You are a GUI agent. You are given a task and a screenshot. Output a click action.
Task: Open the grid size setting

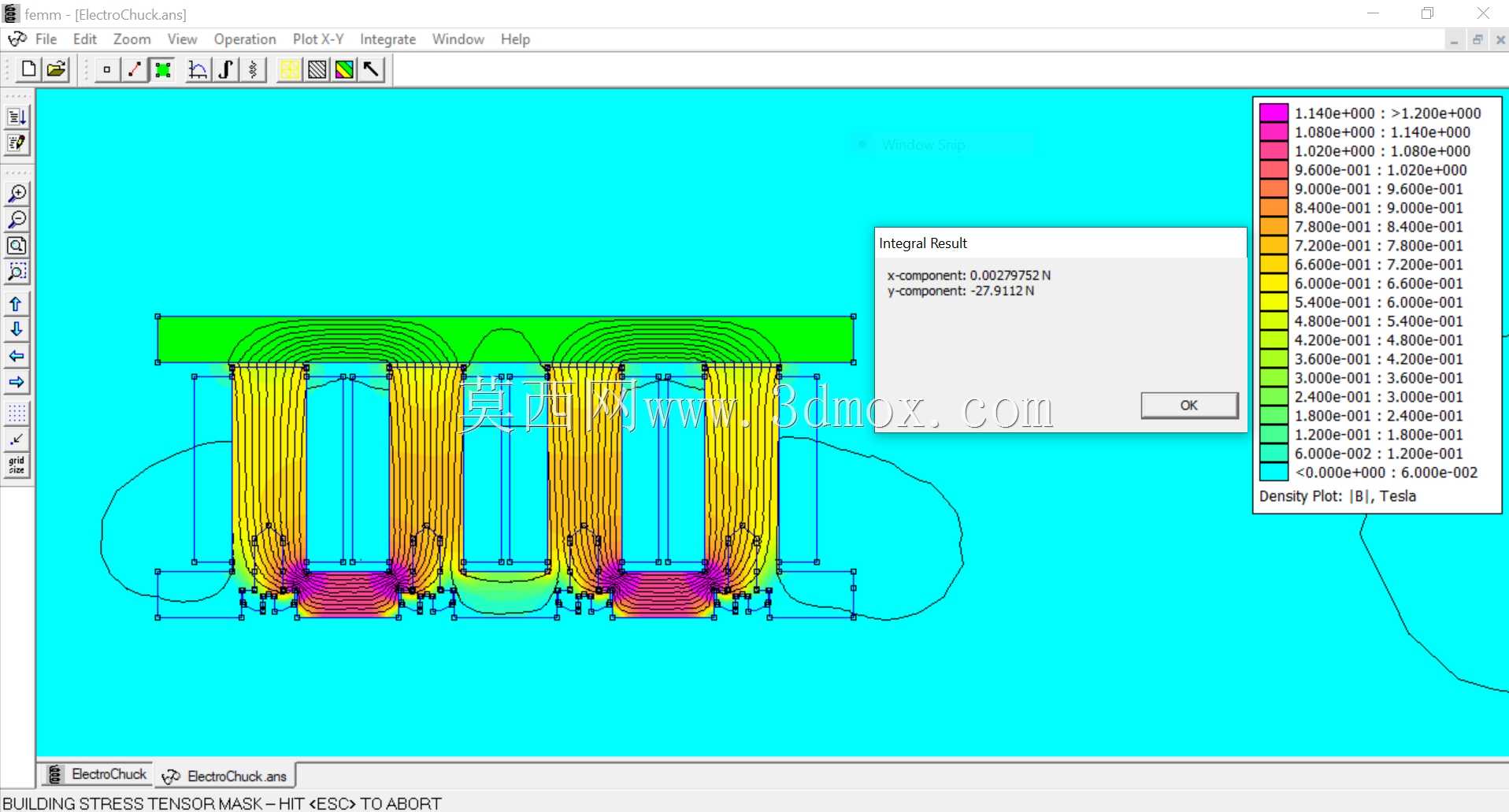17,465
